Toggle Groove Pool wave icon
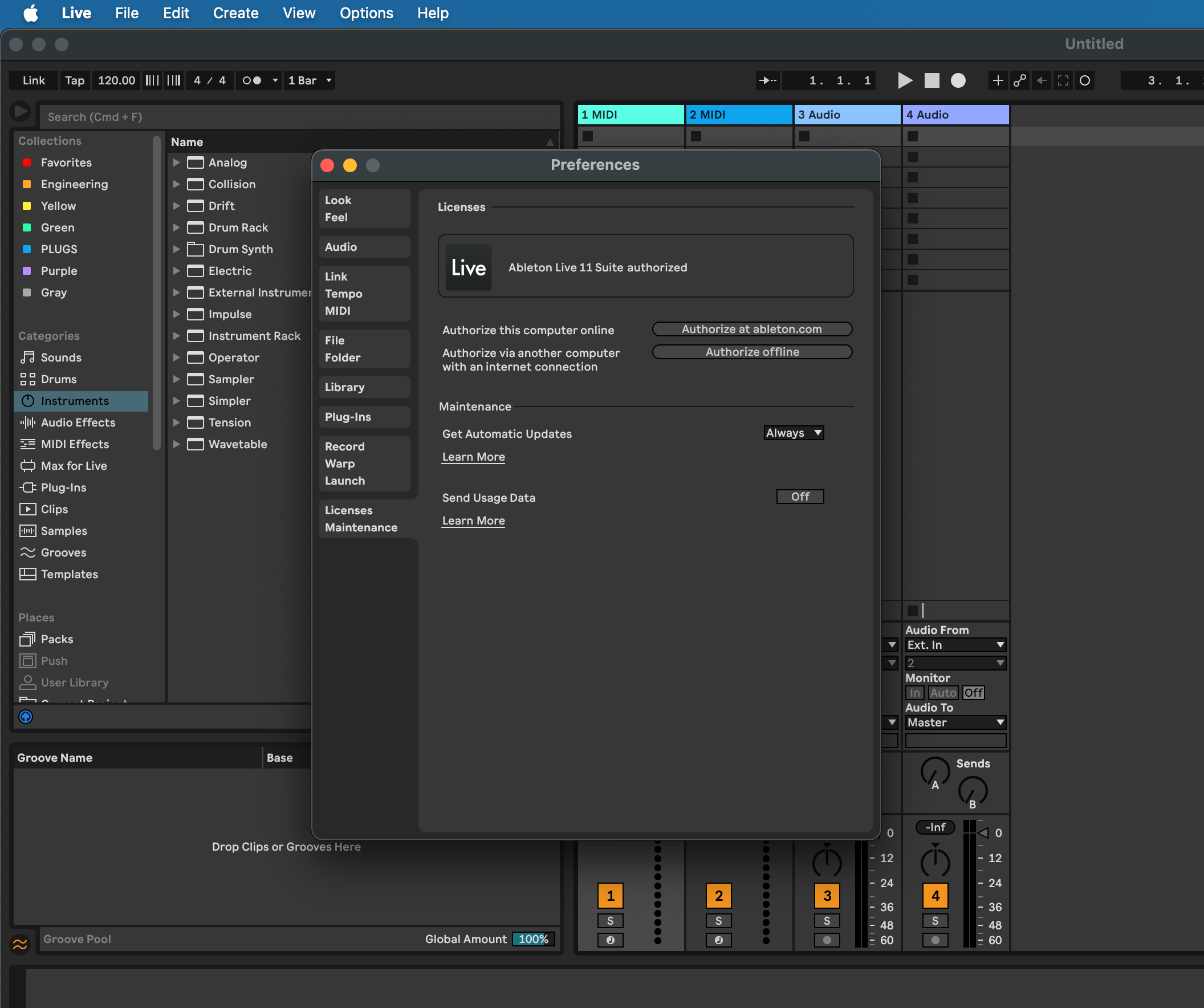 [20, 944]
